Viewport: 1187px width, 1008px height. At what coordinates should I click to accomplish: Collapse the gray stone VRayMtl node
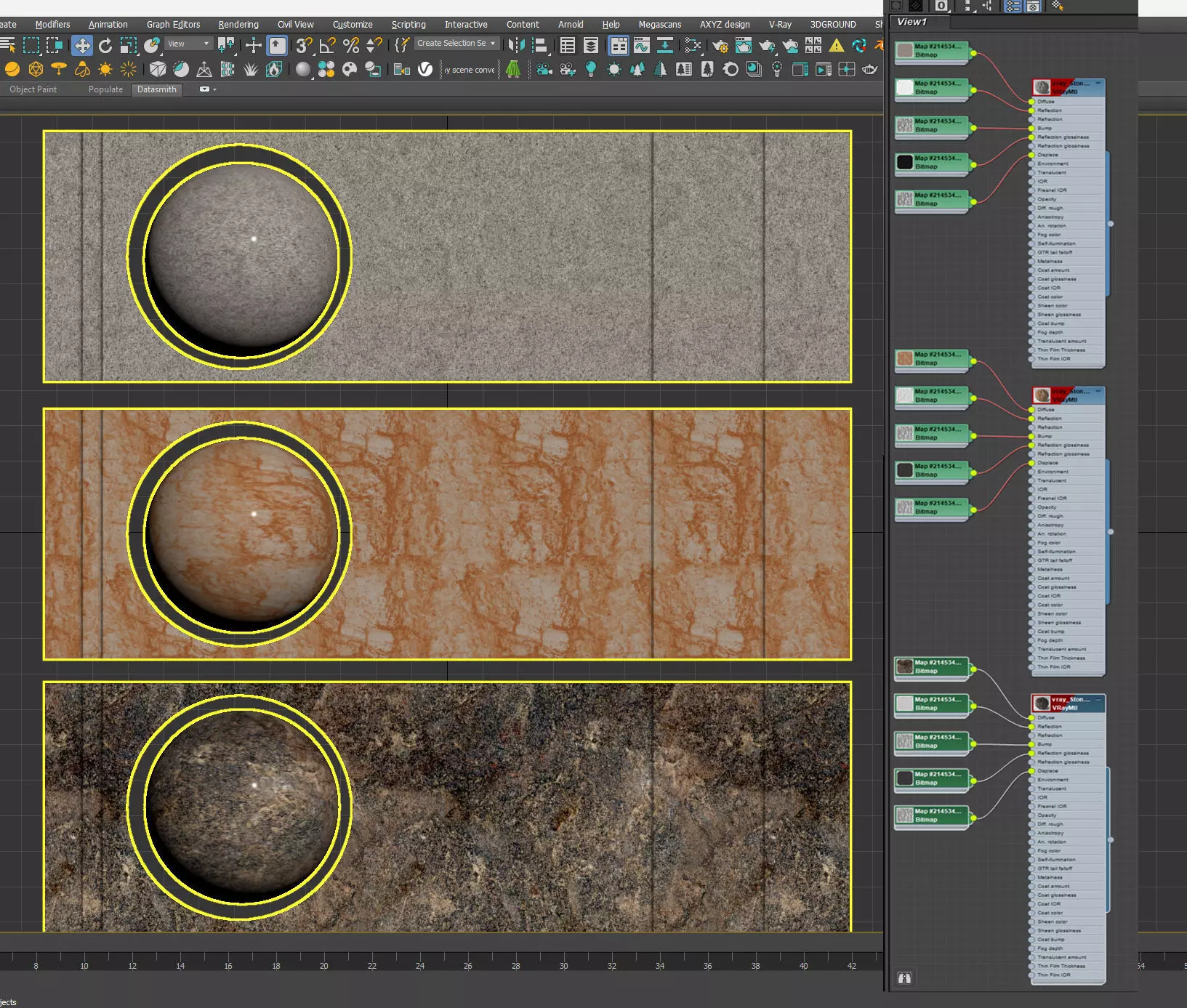[x=1098, y=84]
